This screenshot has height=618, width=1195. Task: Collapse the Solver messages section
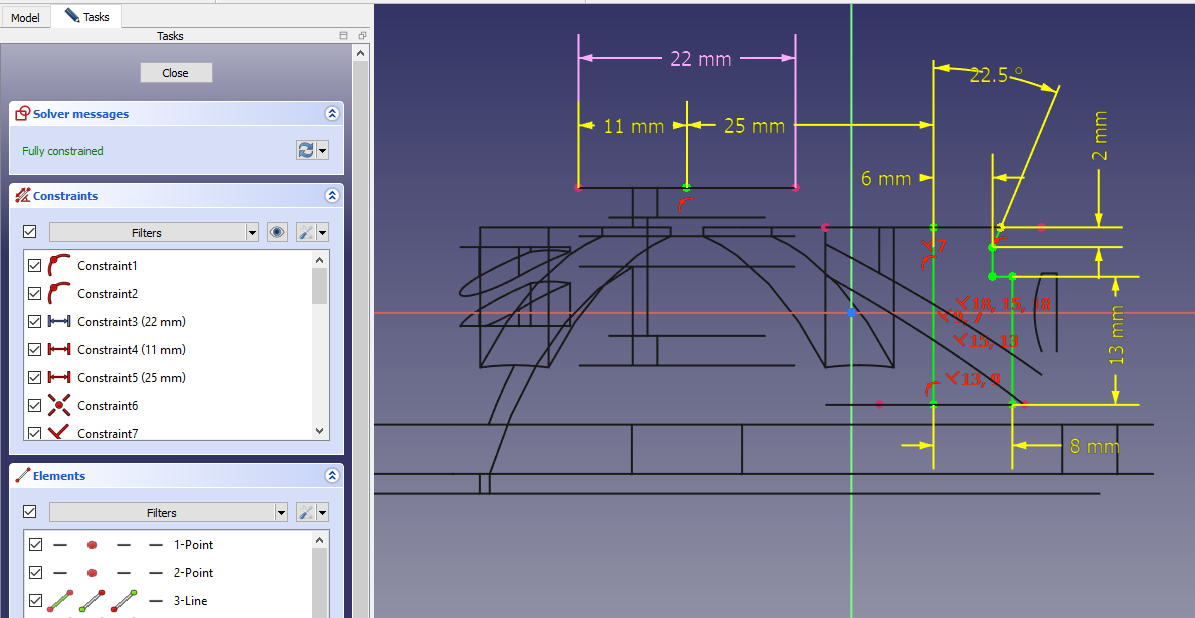pos(331,114)
